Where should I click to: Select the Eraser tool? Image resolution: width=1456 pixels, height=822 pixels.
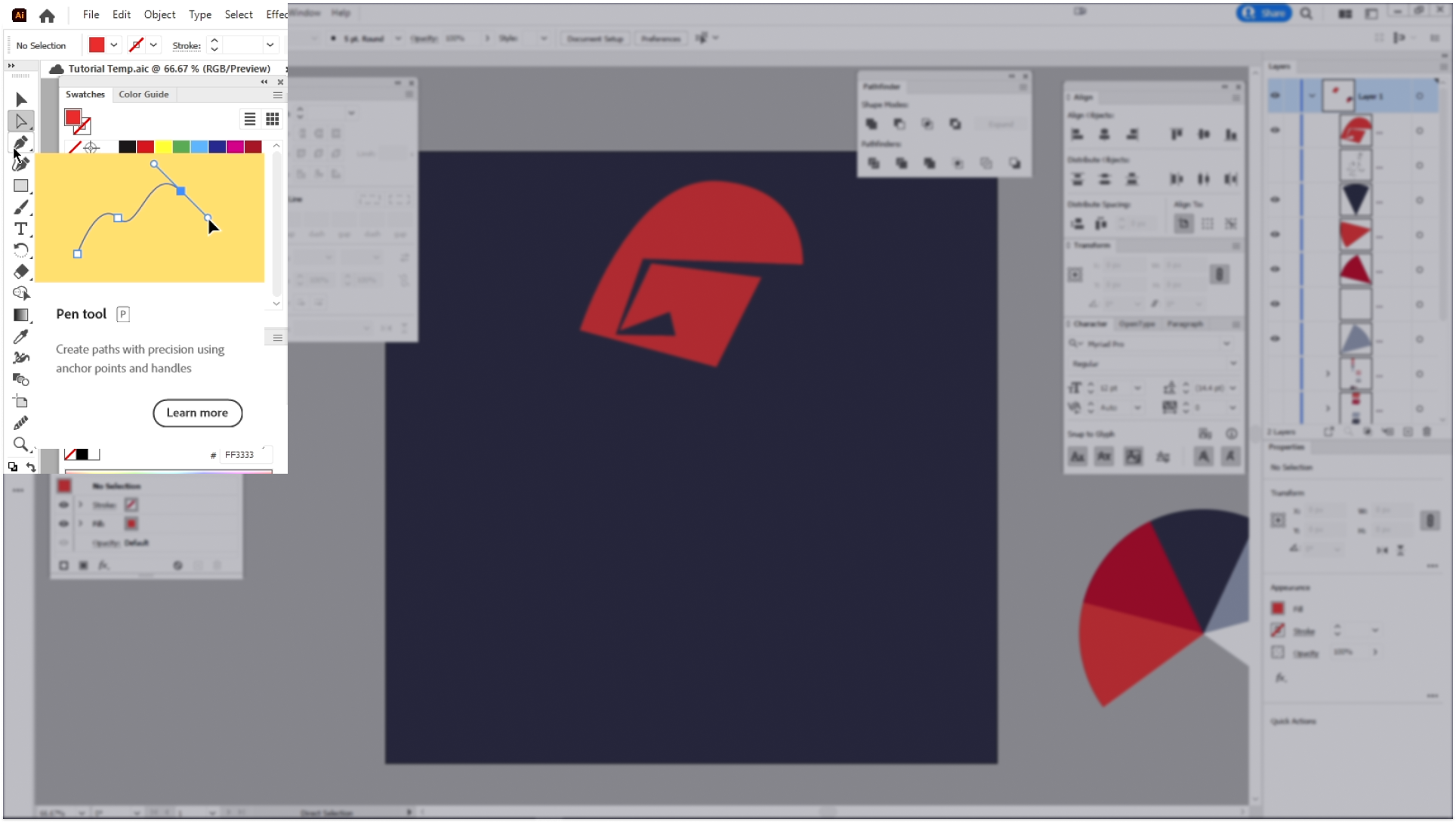coord(21,271)
